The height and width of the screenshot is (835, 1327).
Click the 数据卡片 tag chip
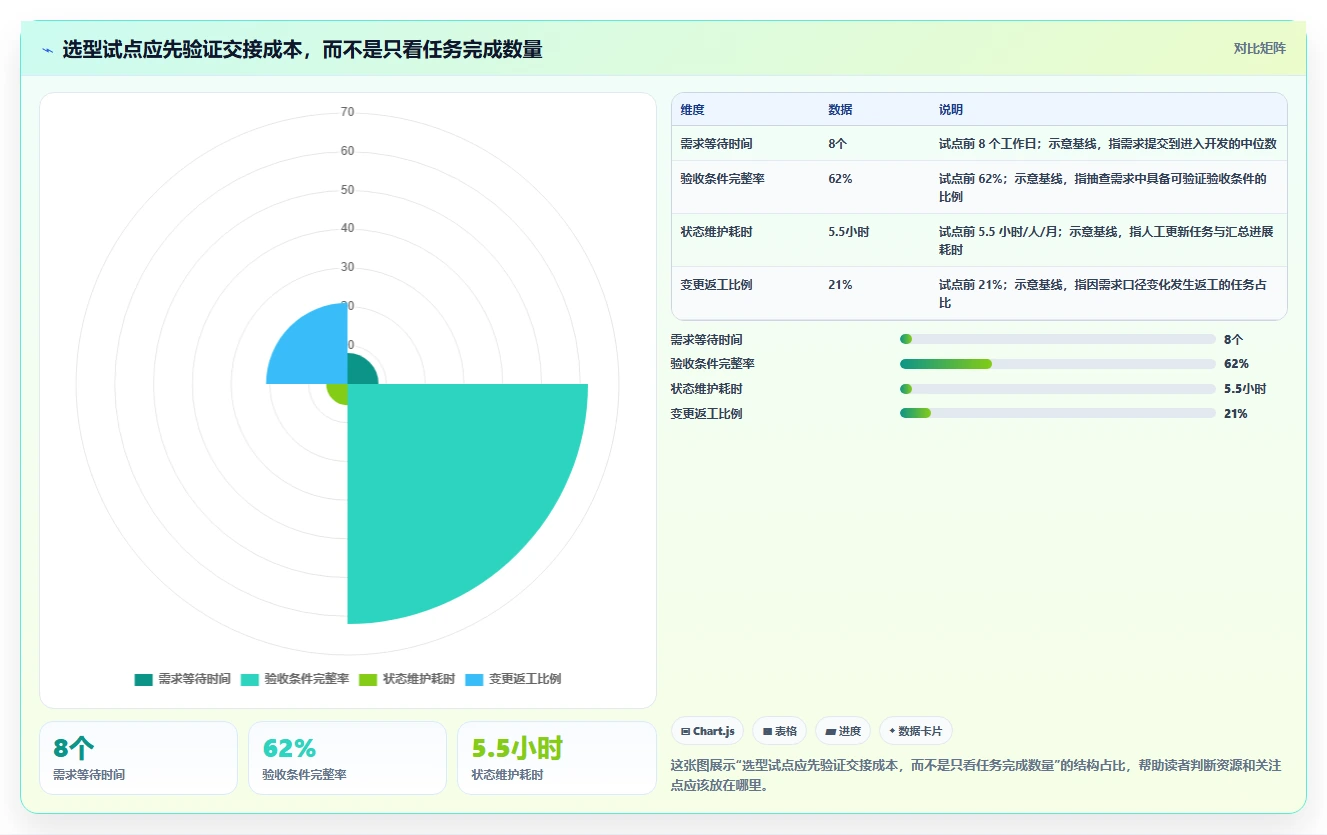tap(915, 731)
